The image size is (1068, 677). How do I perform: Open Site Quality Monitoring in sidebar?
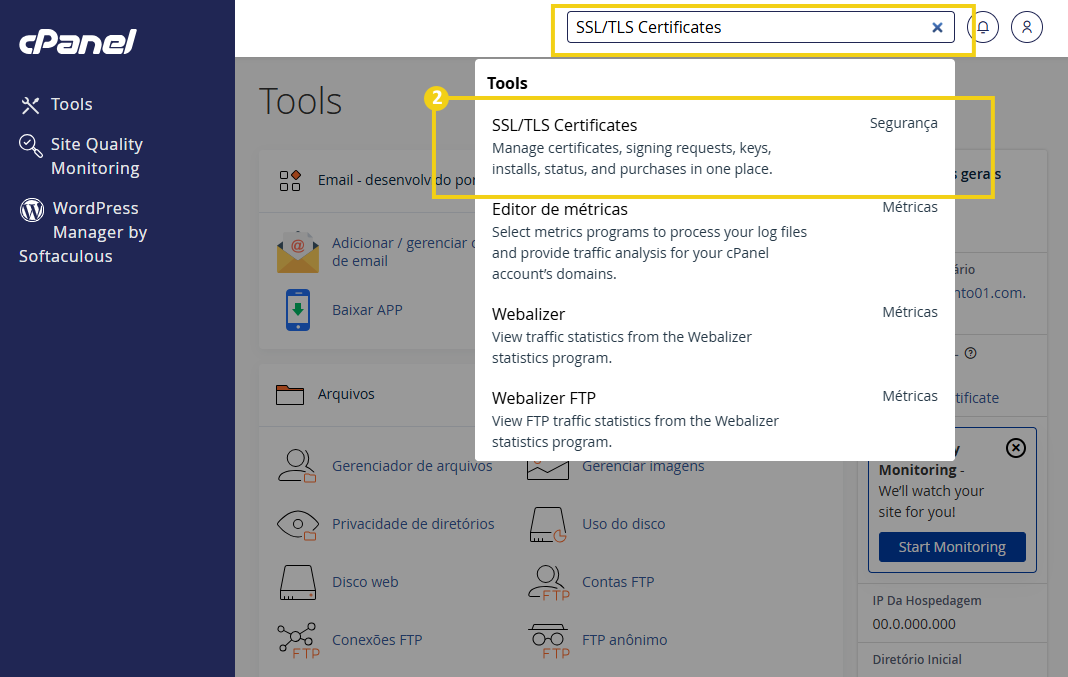click(96, 156)
